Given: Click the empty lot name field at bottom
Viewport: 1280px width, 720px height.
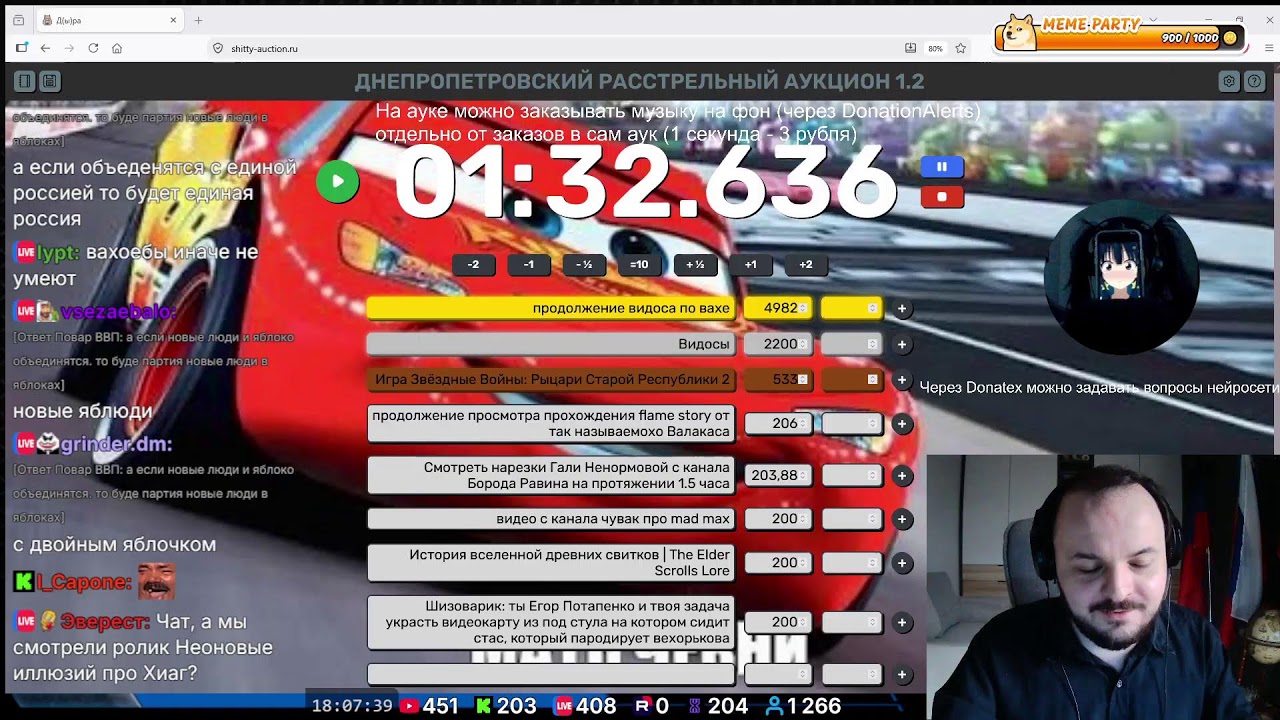Looking at the screenshot, I should point(551,675).
